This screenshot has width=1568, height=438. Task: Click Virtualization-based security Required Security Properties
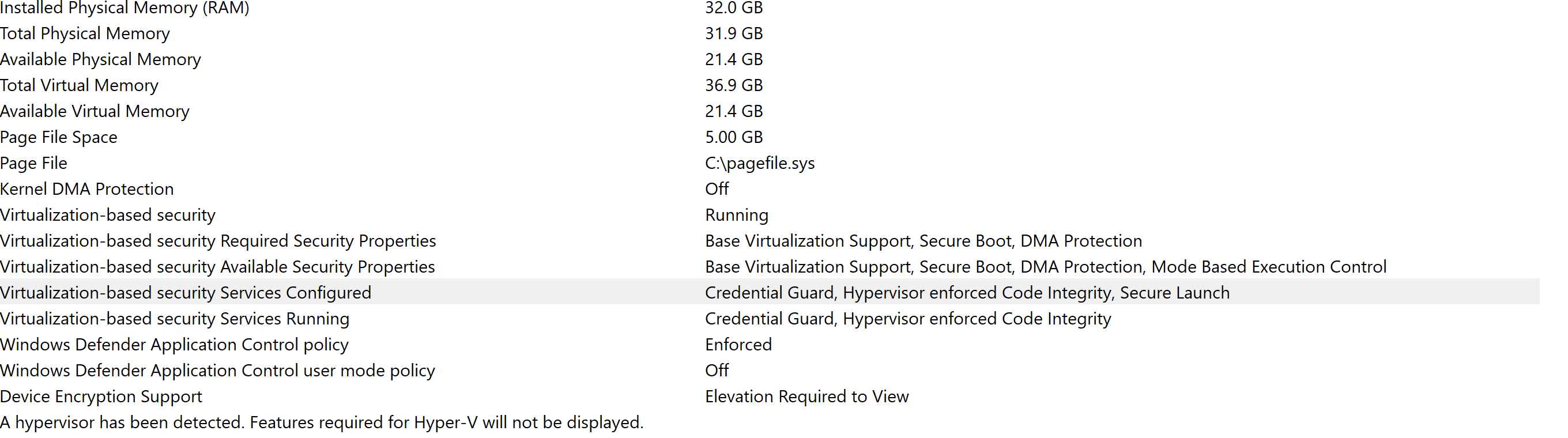coord(218,241)
